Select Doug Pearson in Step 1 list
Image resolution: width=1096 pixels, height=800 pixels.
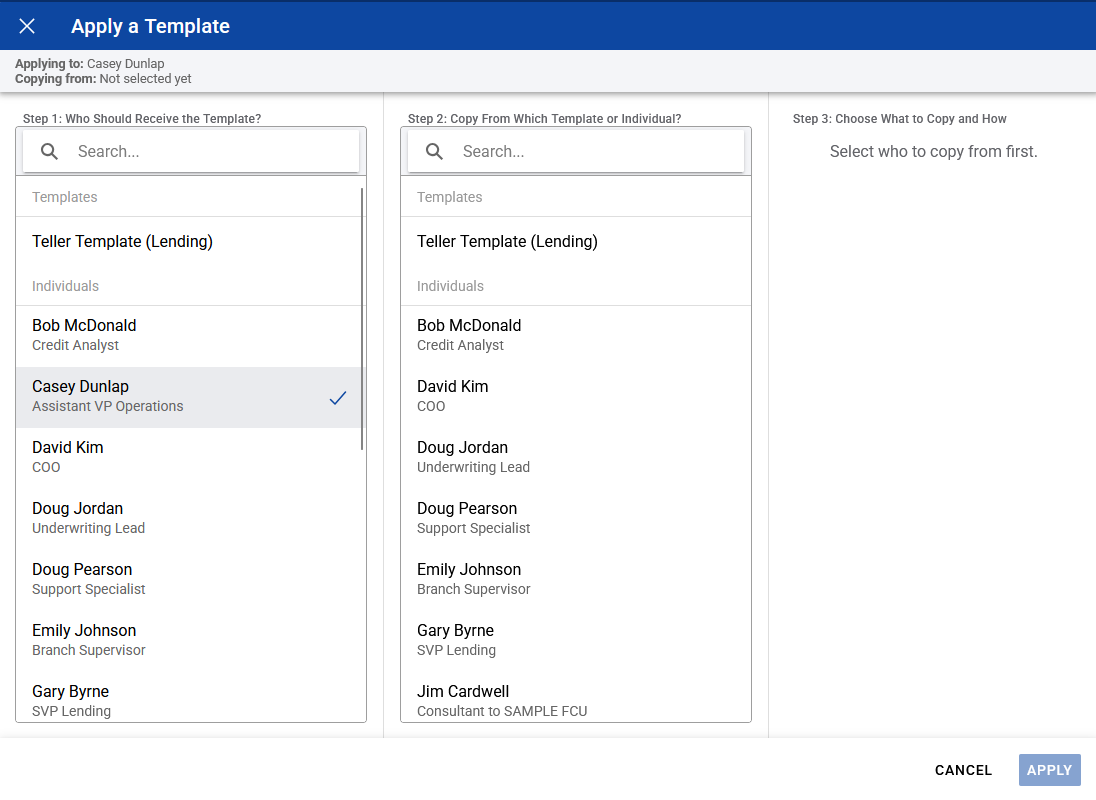coord(189,579)
